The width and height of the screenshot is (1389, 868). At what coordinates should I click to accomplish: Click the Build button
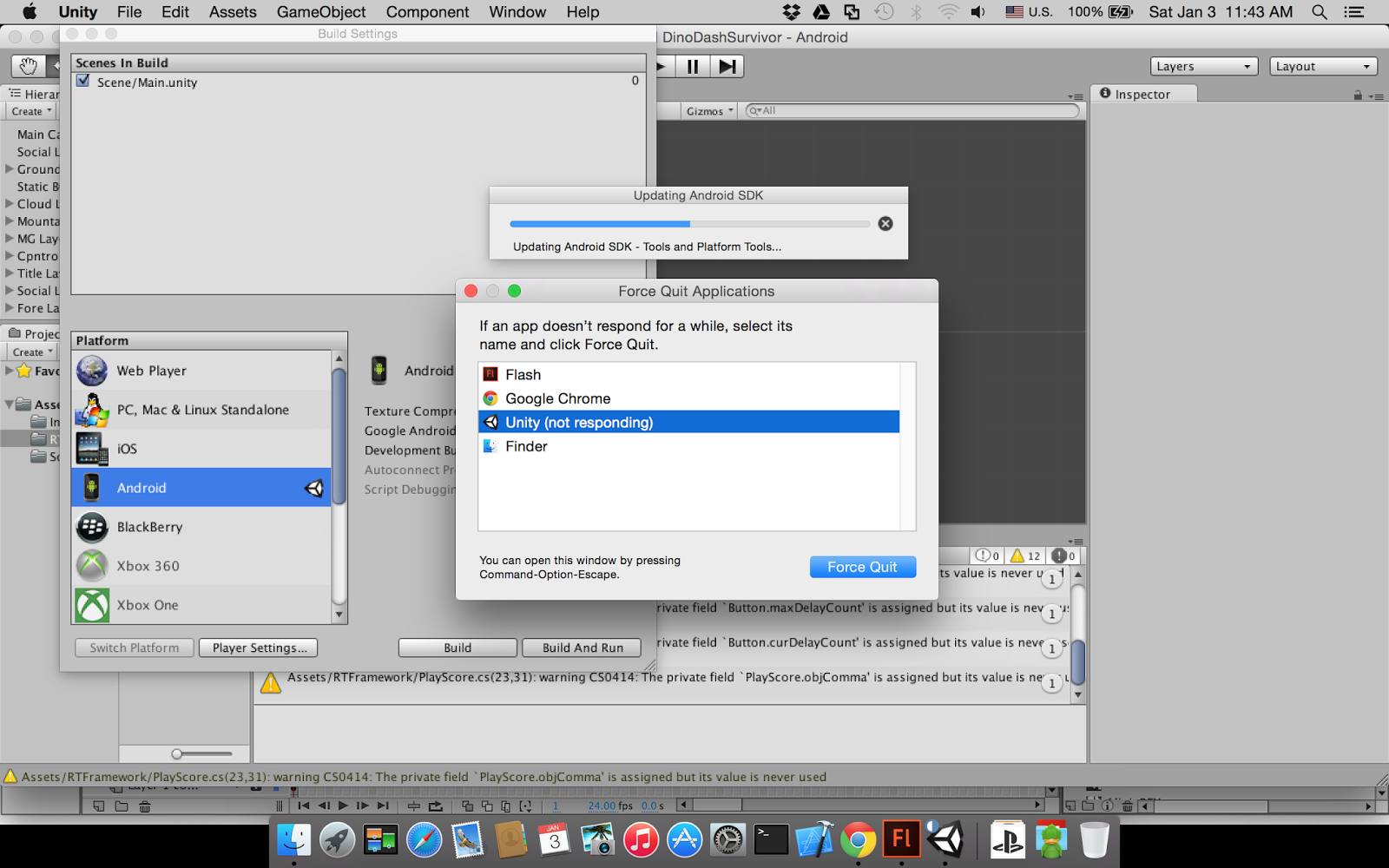(458, 648)
